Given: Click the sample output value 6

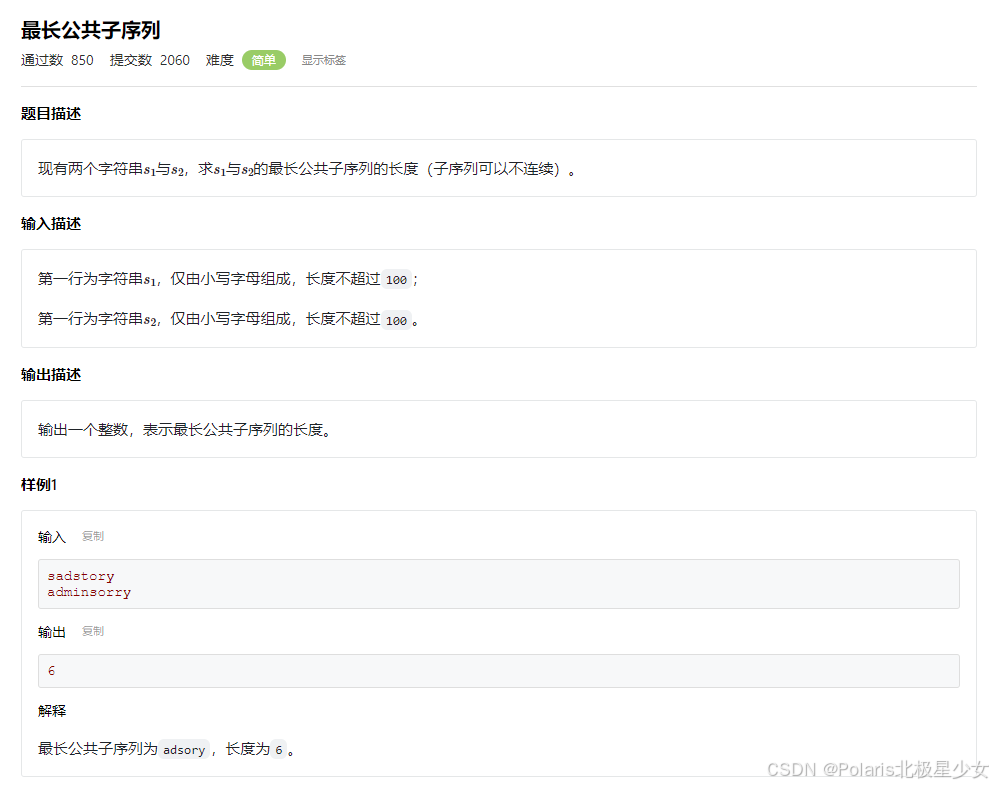Looking at the screenshot, I should point(51,671).
